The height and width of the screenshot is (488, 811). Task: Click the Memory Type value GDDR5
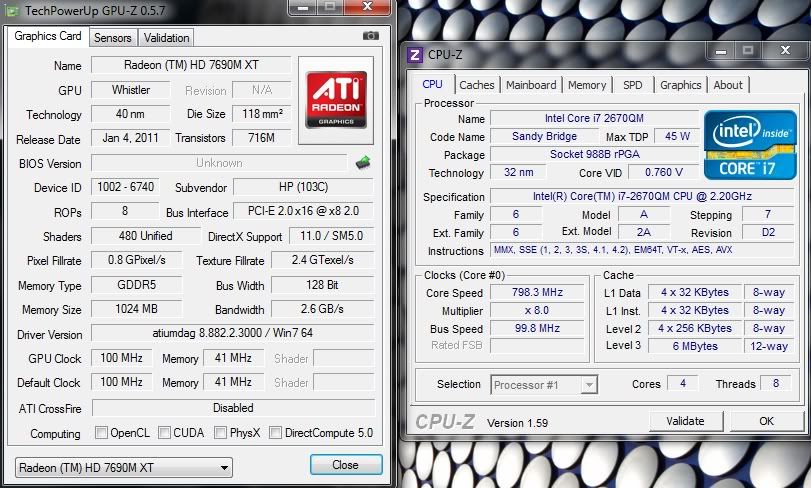tap(137, 285)
